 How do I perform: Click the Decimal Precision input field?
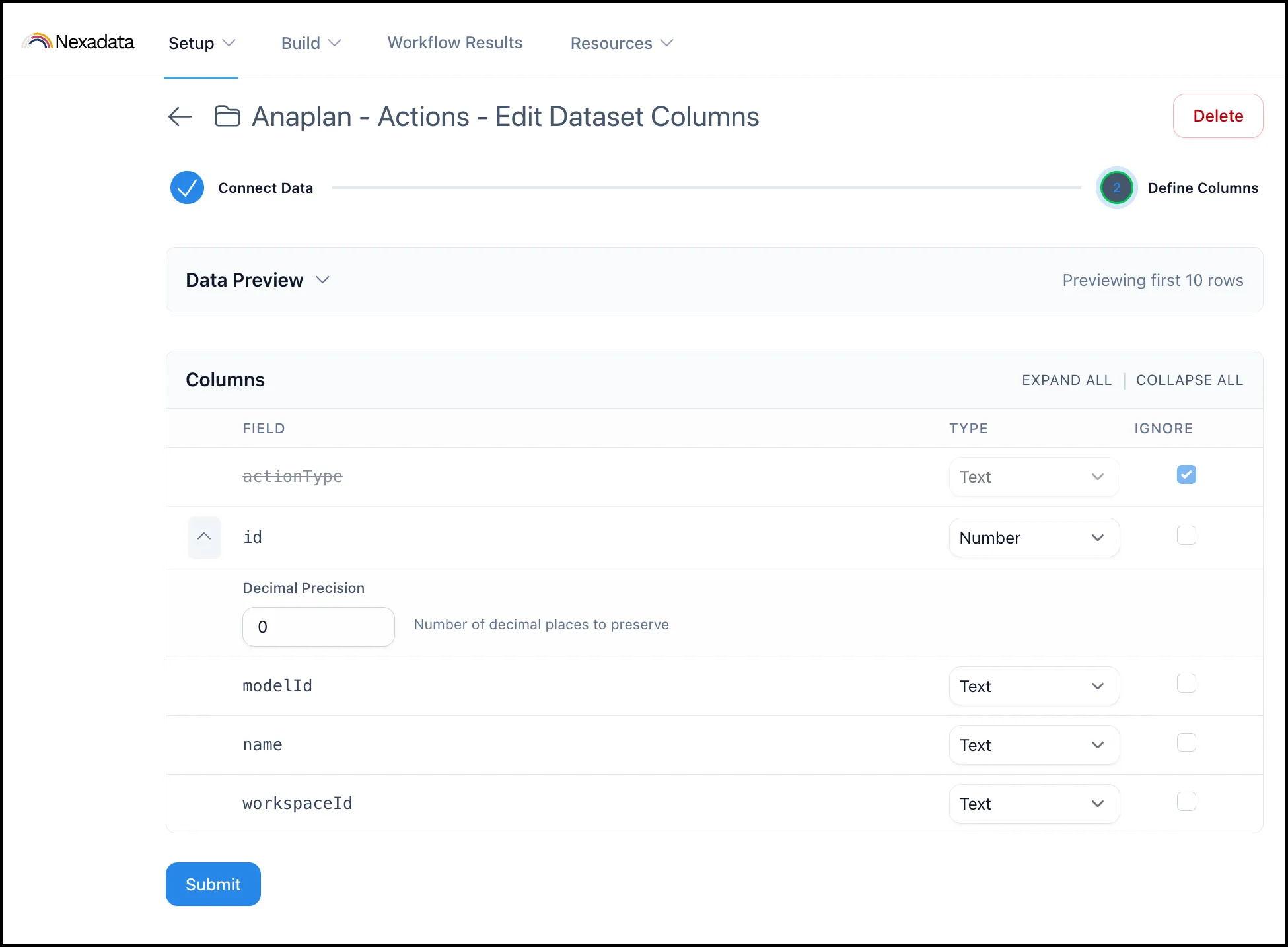[x=318, y=627]
